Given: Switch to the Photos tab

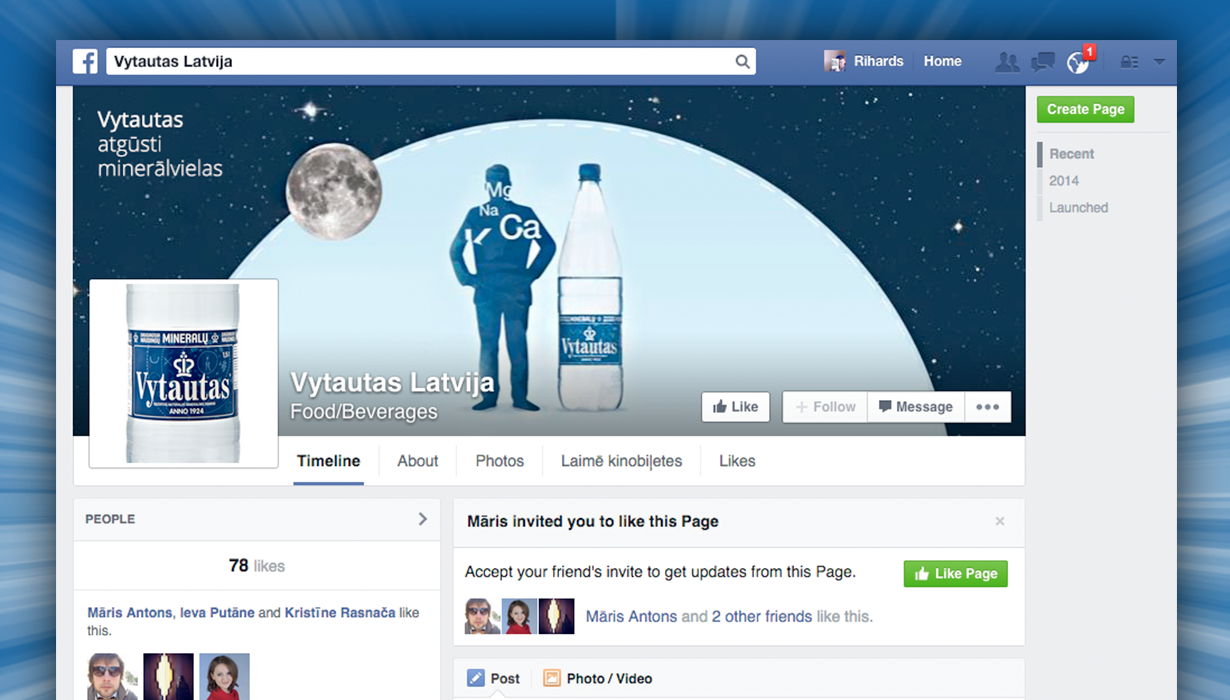Looking at the screenshot, I should coord(499,461).
